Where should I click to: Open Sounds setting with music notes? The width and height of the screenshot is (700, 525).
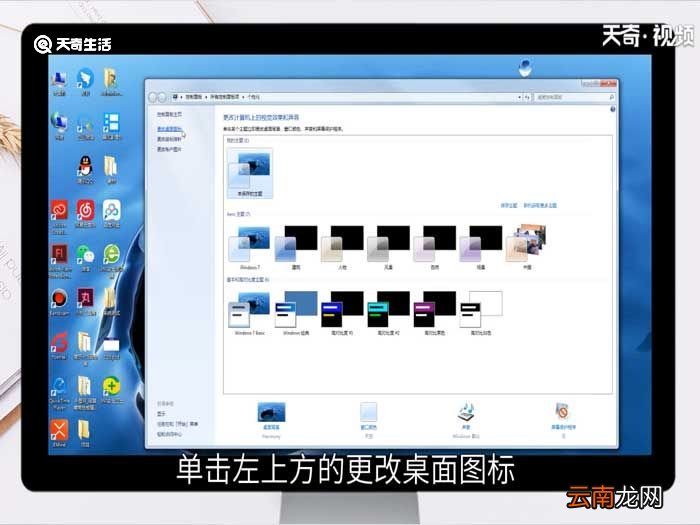pos(466,420)
